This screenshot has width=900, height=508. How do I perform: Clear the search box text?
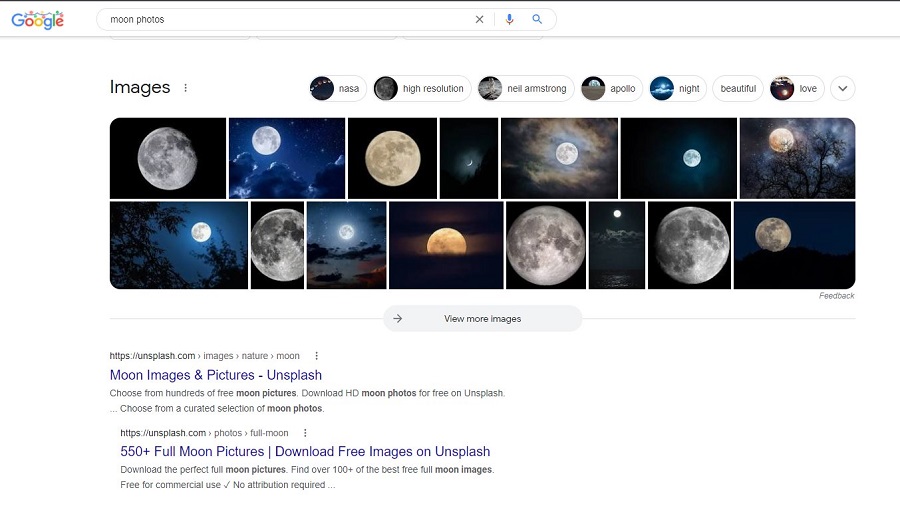(479, 19)
